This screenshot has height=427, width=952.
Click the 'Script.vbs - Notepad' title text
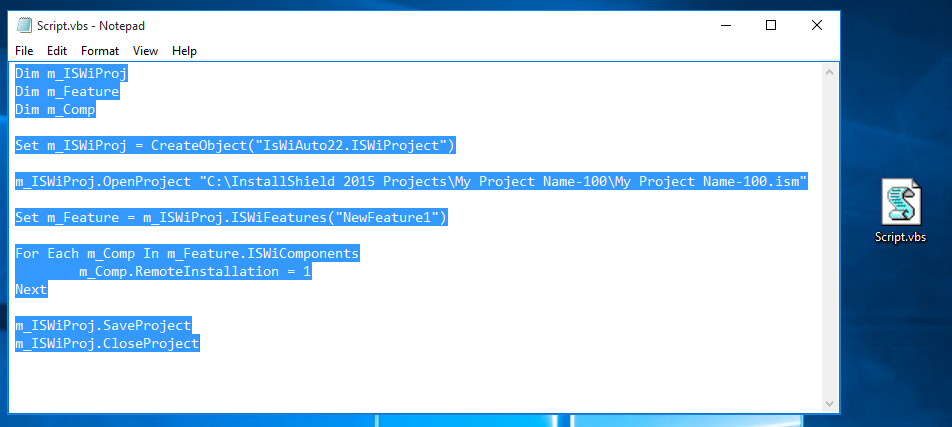pyautogui.click(x=90, y=26)
